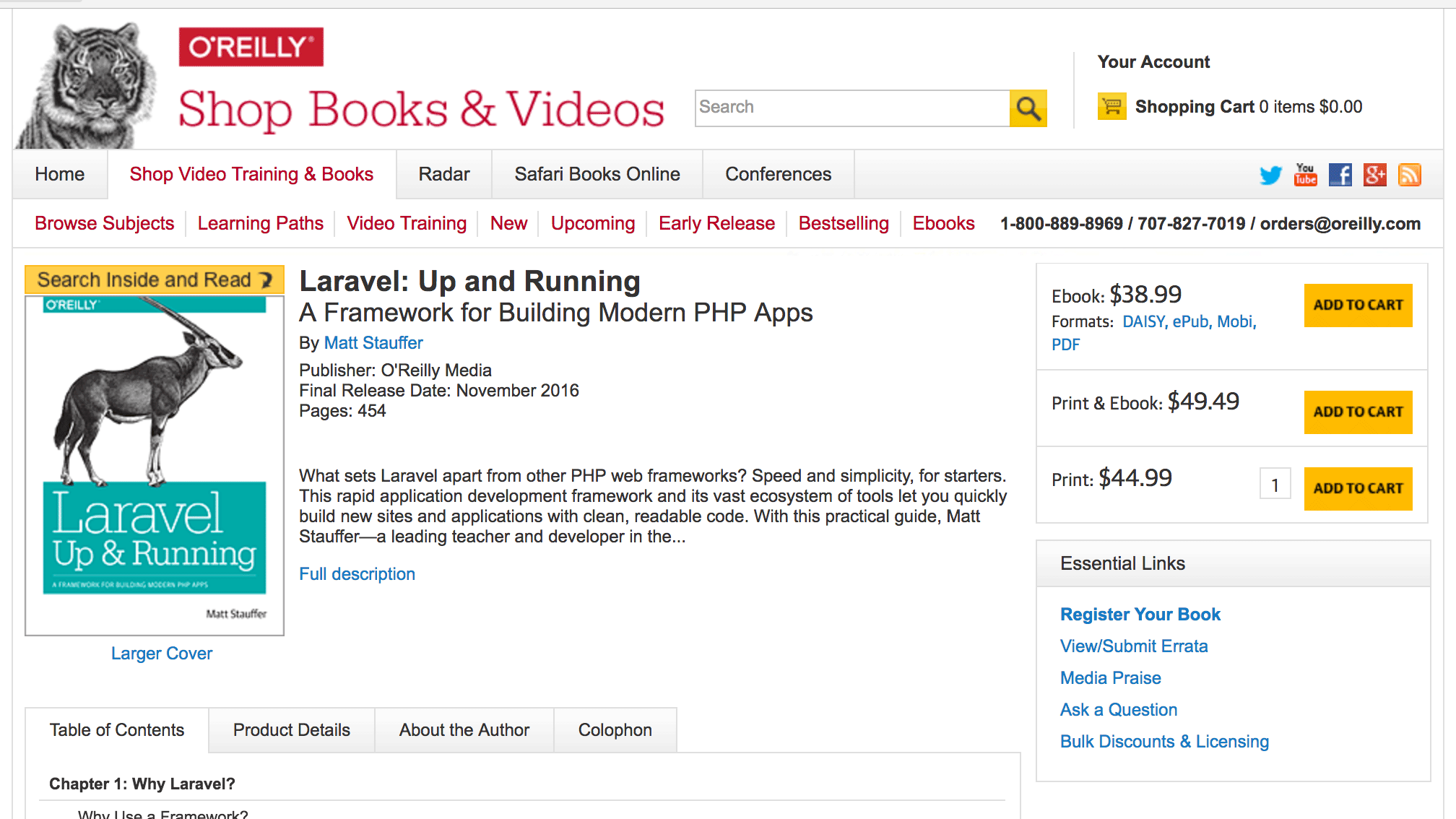
Task: Click the tiger illustration in the header
Action: coord(87,85)
